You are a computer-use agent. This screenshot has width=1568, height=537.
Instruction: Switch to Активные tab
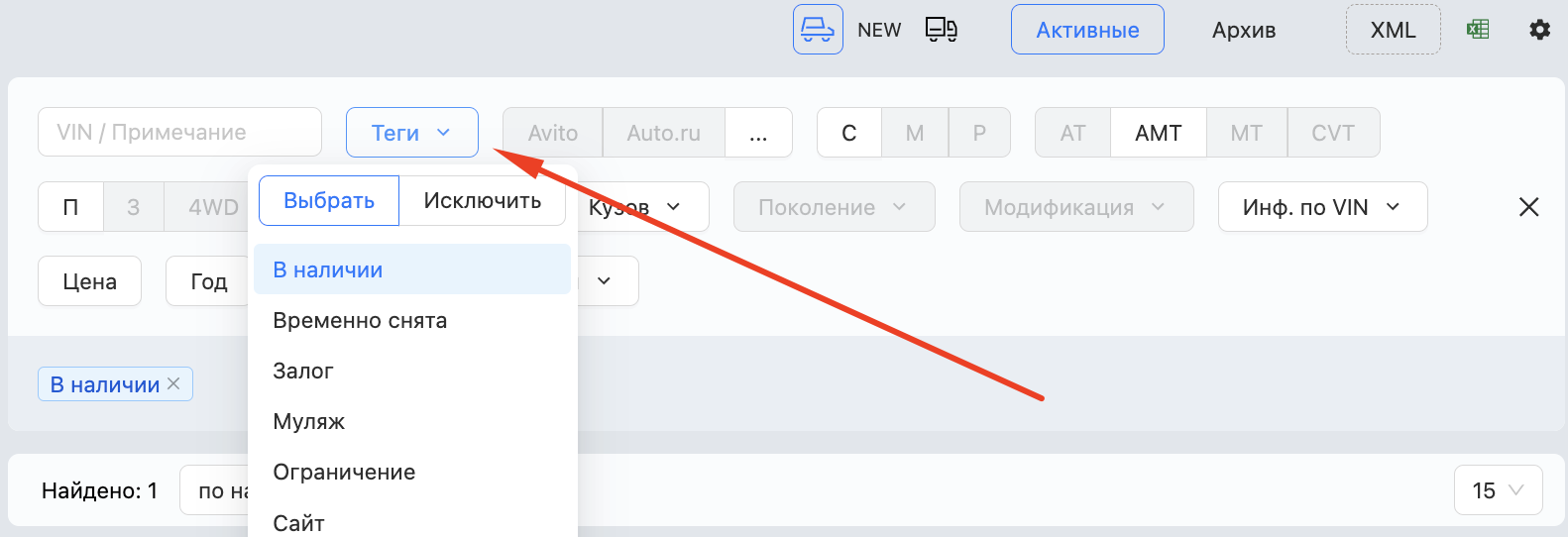tap(1087, 30)
